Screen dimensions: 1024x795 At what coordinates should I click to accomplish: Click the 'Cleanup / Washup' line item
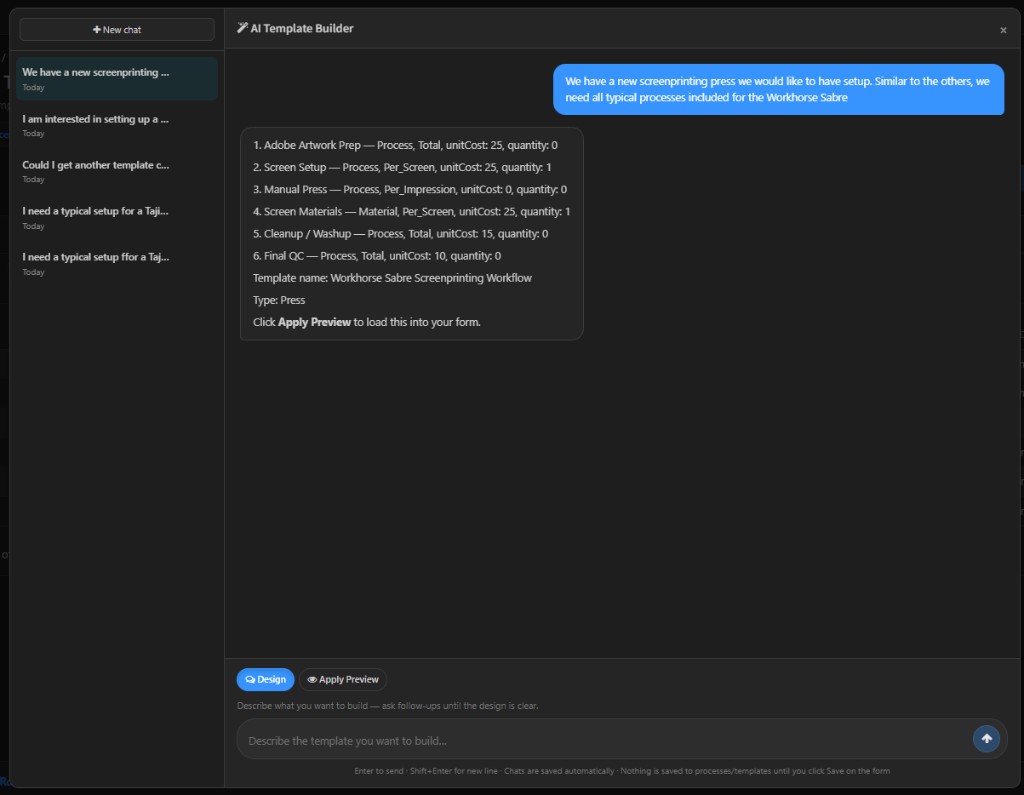coord(400,234)
